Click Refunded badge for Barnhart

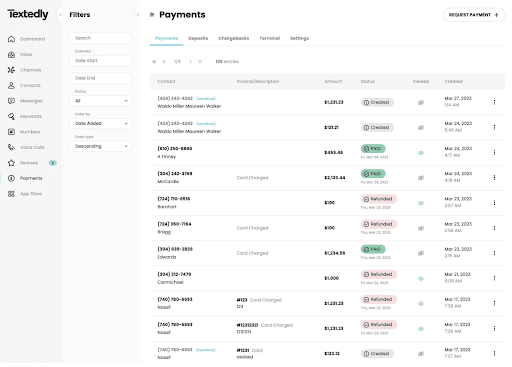click(x=379, y=199)
